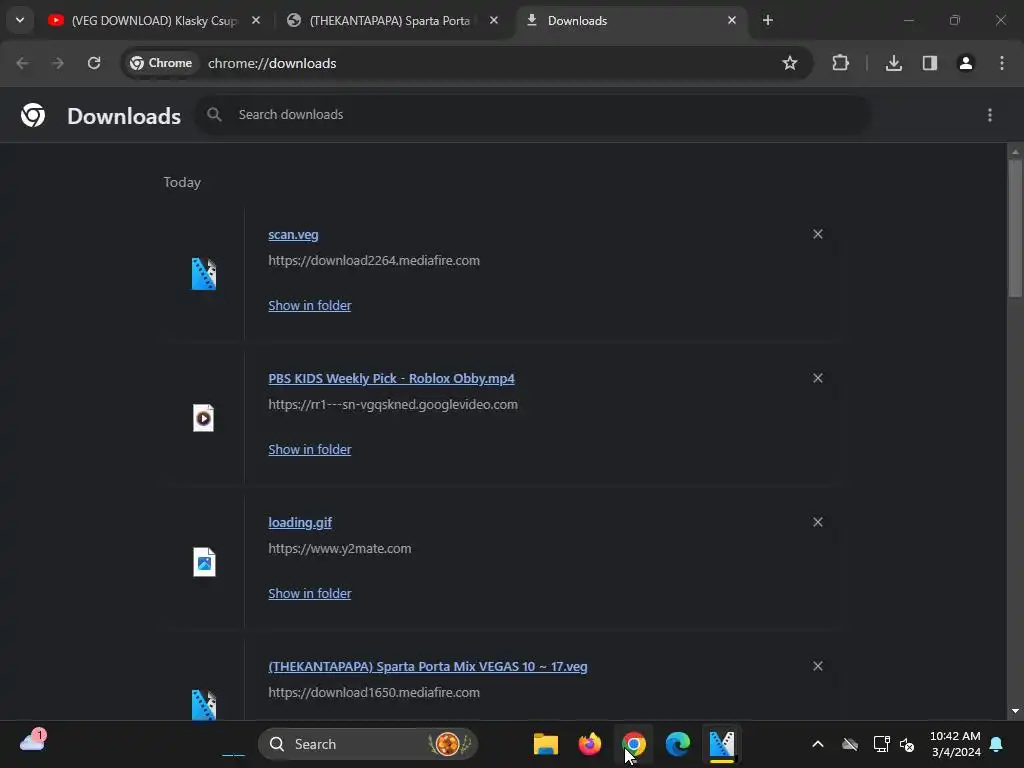The image size is (1024, 768).
Task: Launch Firefox from the taskbar
Action: (590, 744)
